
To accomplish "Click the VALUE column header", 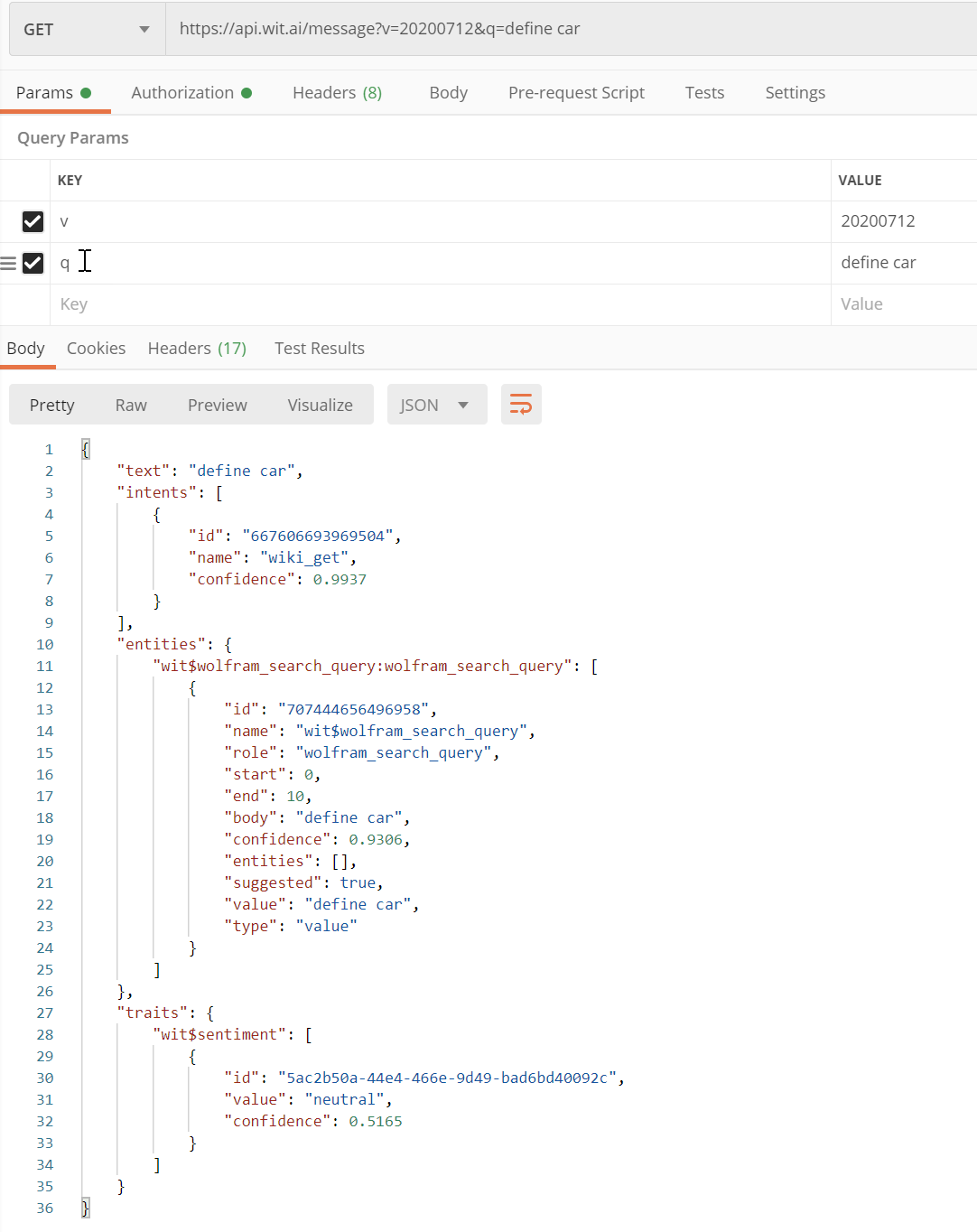I will [860, 180].
